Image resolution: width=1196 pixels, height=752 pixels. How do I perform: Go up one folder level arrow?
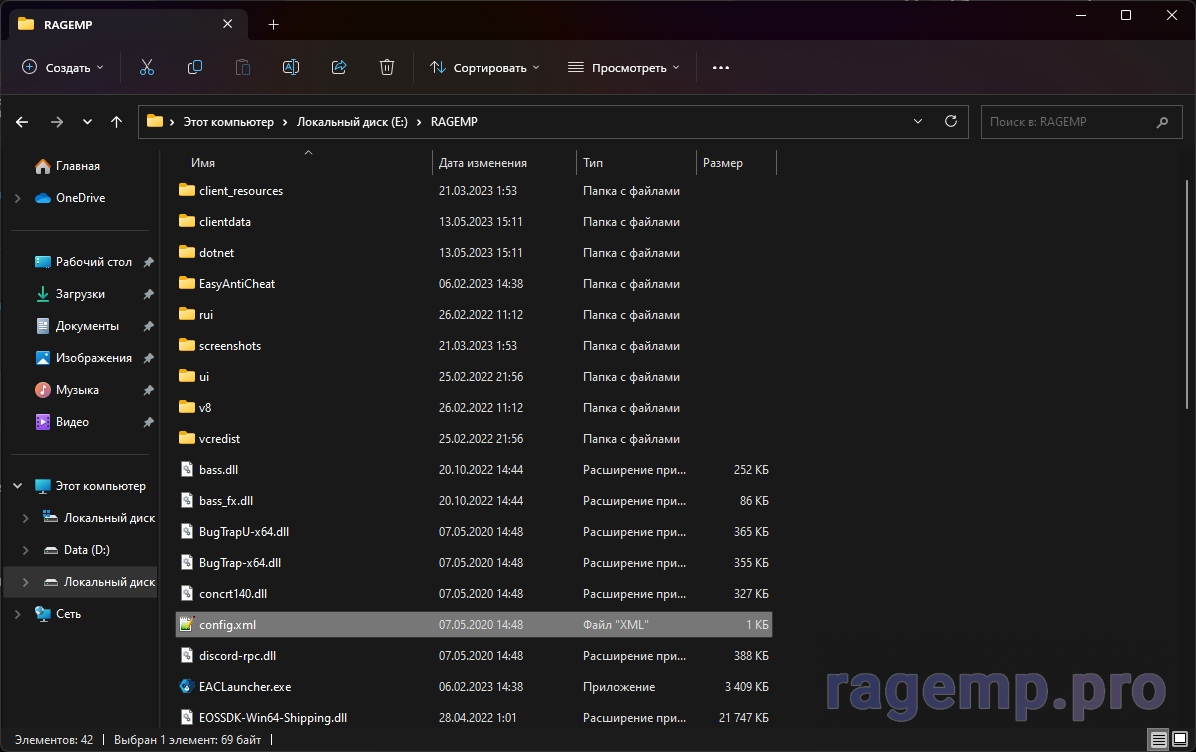coord(116,122)
